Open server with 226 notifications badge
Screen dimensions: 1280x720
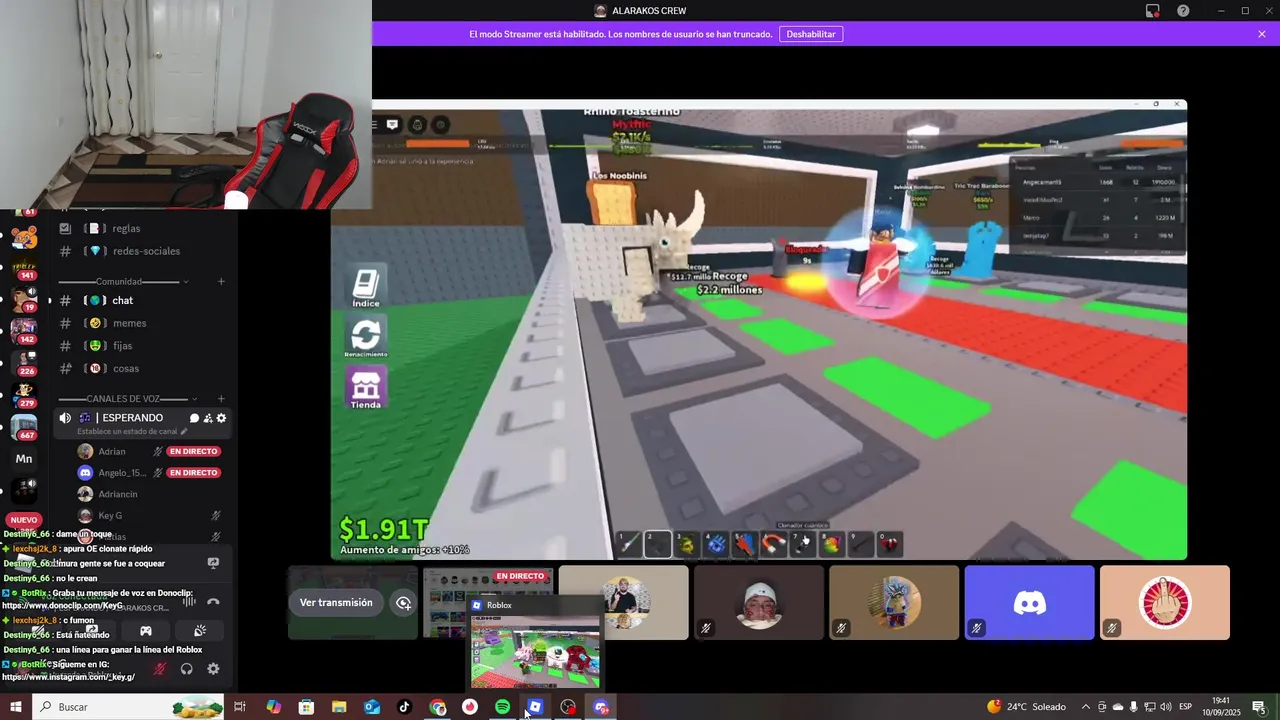(24, 363)
